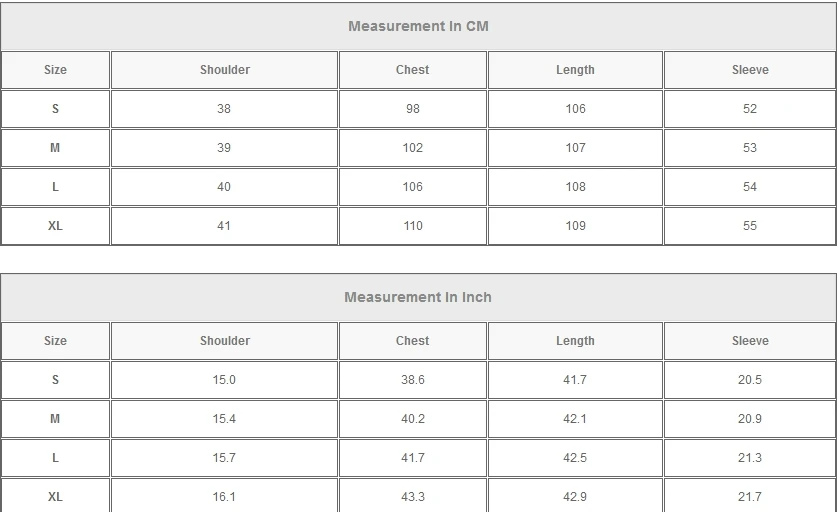
Task: Click the Length header in the Inch table
Action: (575, 341)
